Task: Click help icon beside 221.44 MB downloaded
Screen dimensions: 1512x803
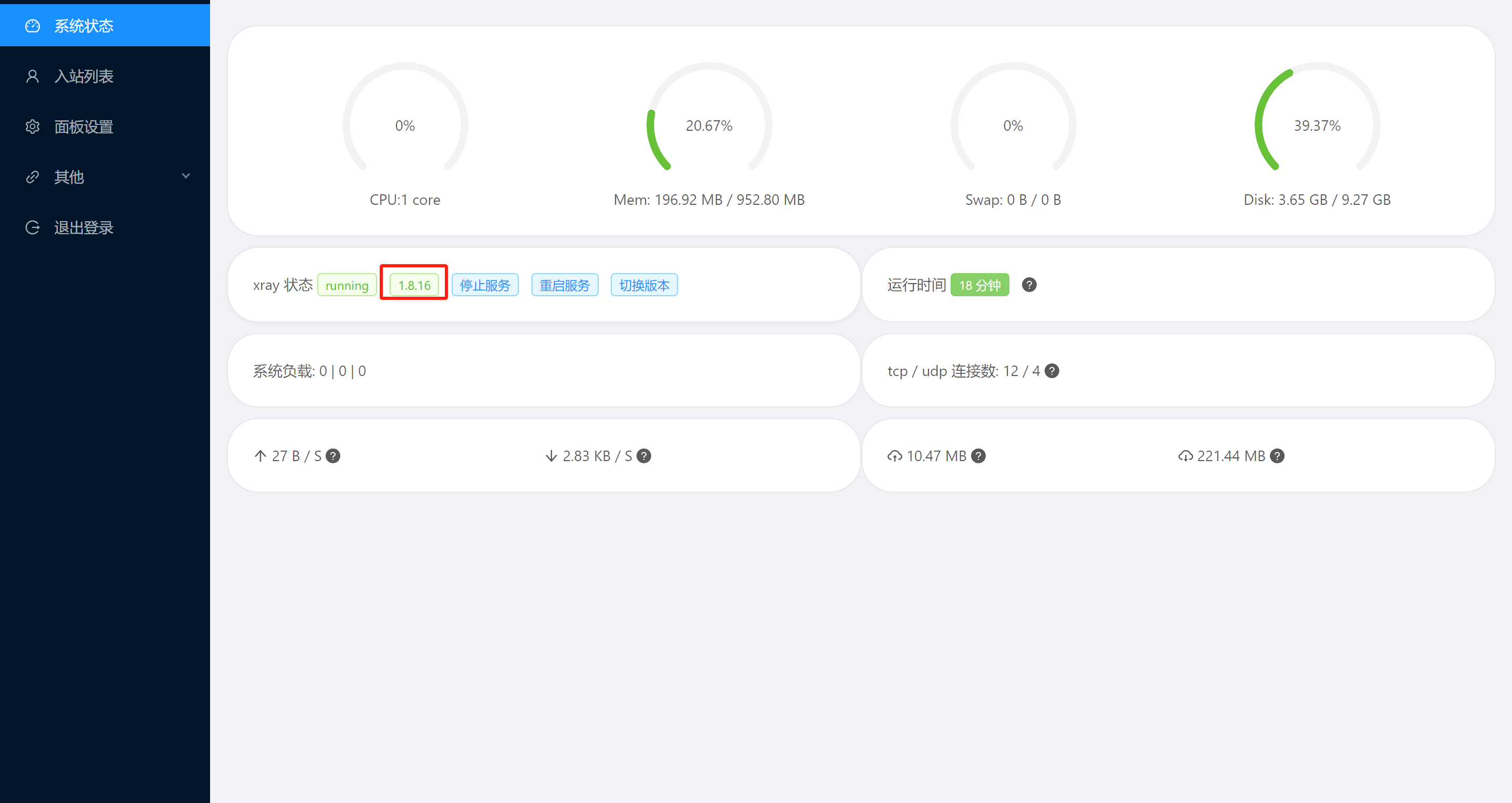Action: click(x=1277, y=456)
